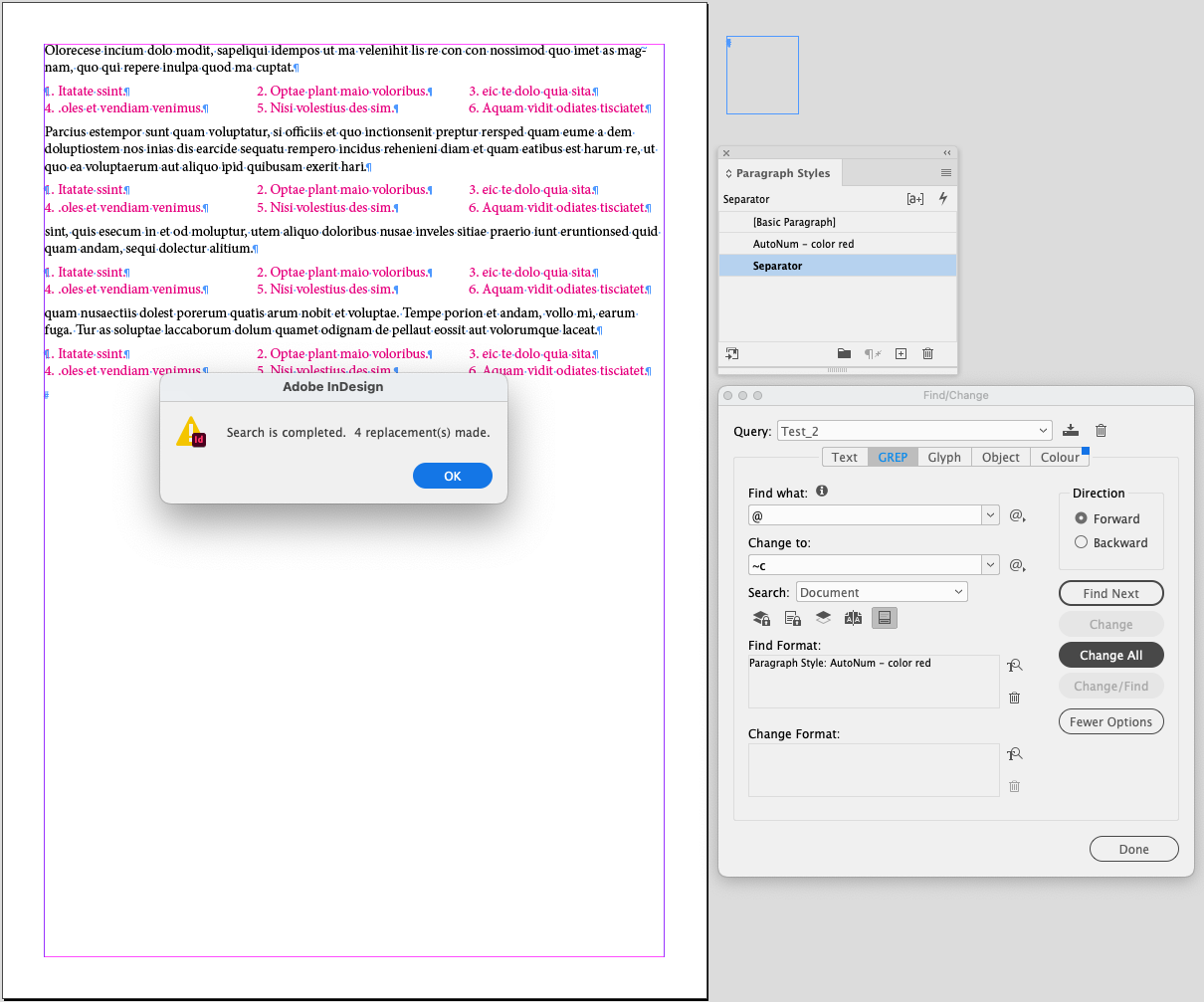Click OK on the search completed alert
The image size is (1204, 1002).
click(453, 476)
